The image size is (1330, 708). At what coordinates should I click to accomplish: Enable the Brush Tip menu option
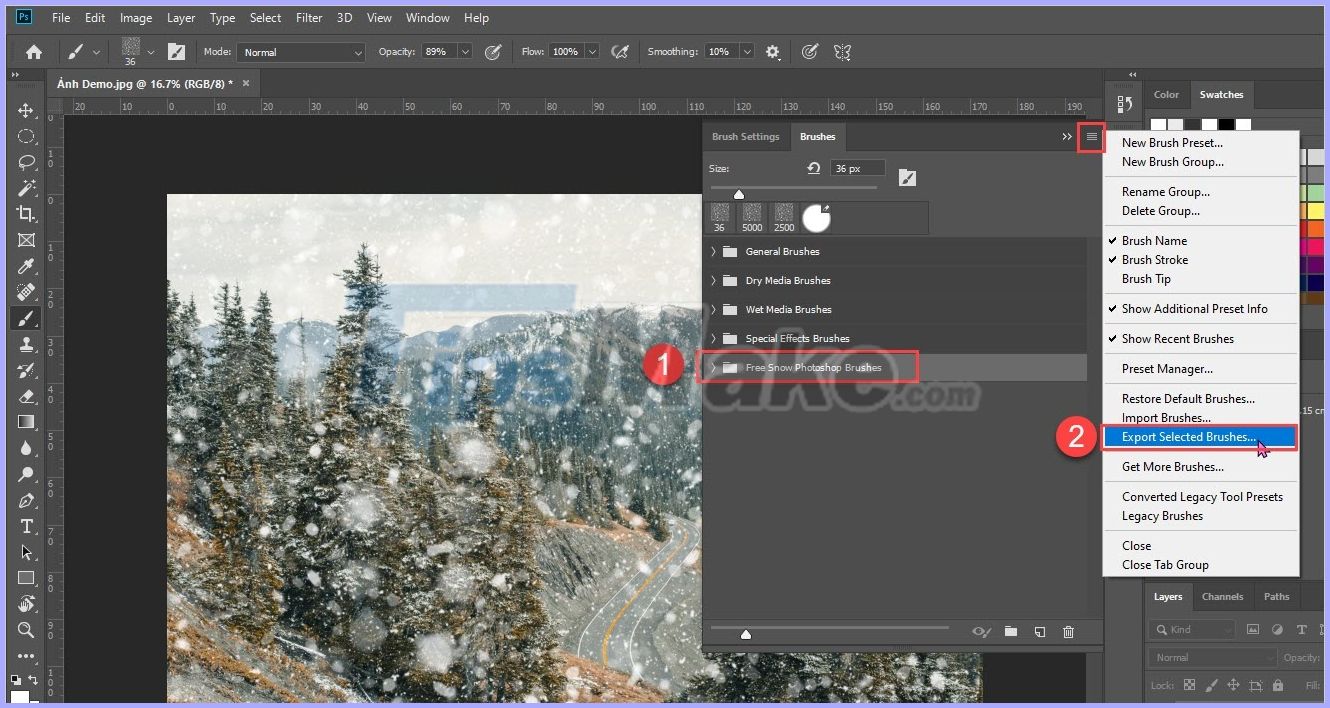click(x=1158, y=279)
